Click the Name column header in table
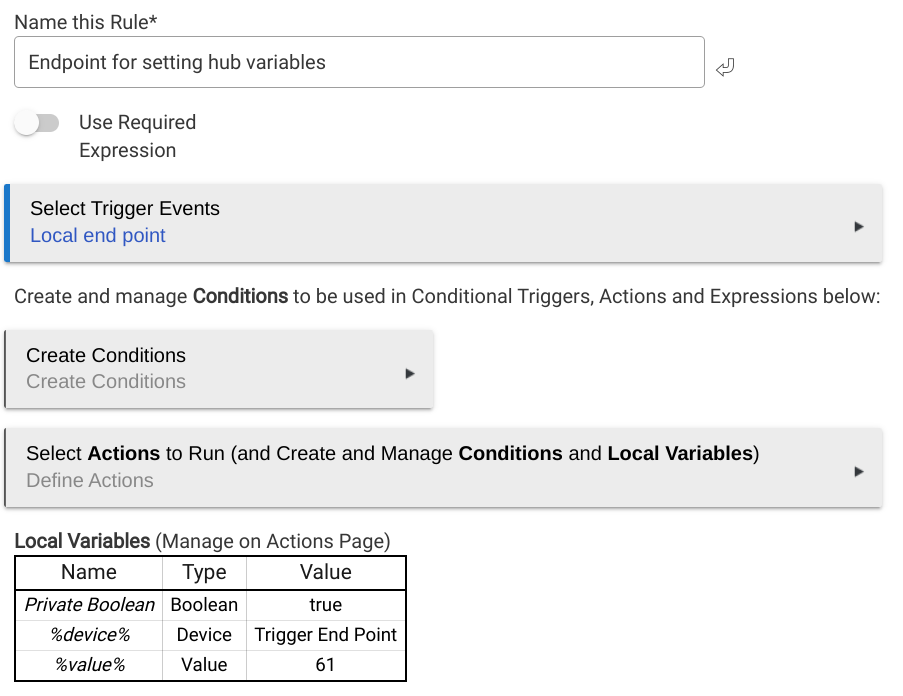 89,573
